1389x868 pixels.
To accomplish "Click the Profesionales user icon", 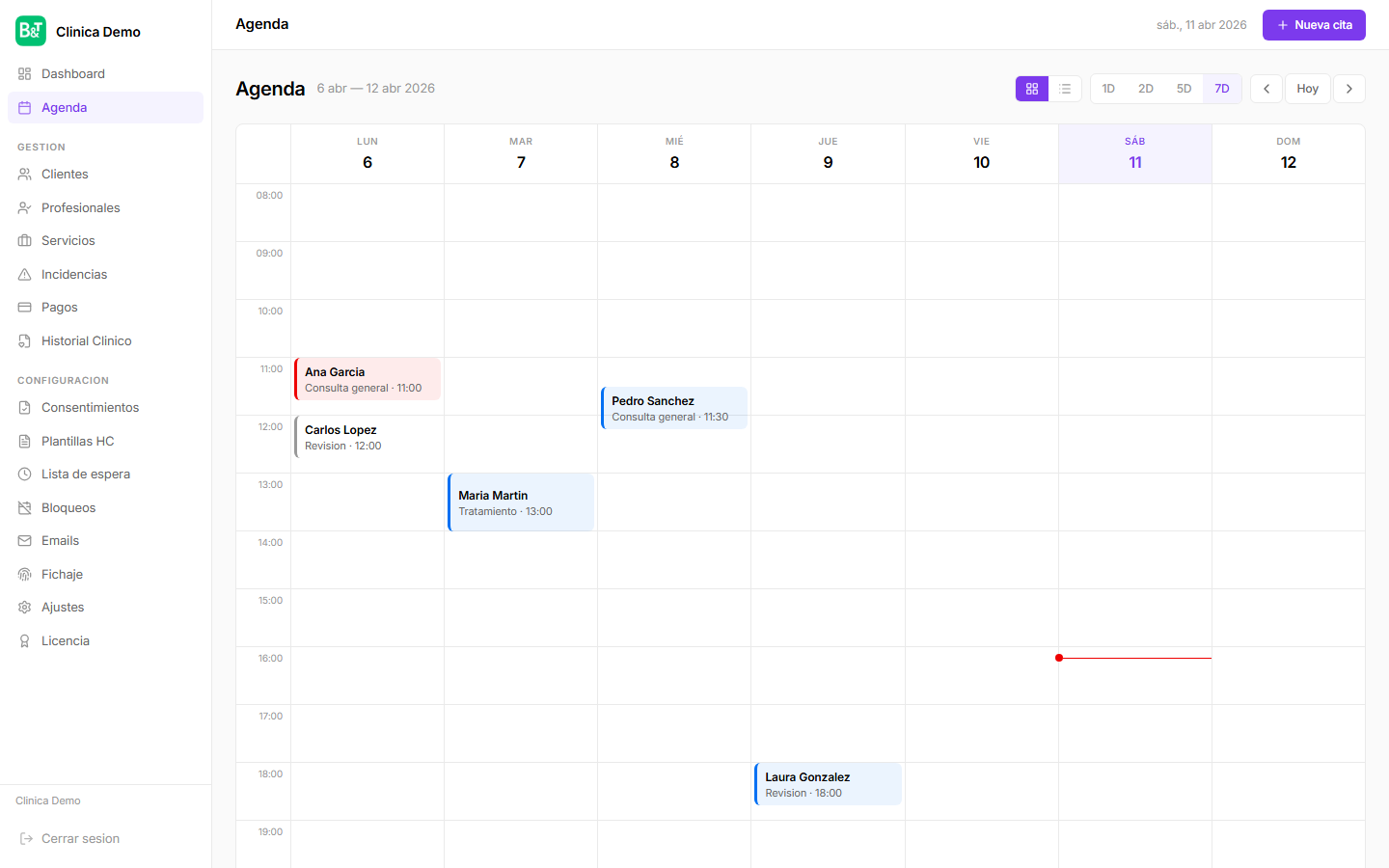I will pos(25,208).
